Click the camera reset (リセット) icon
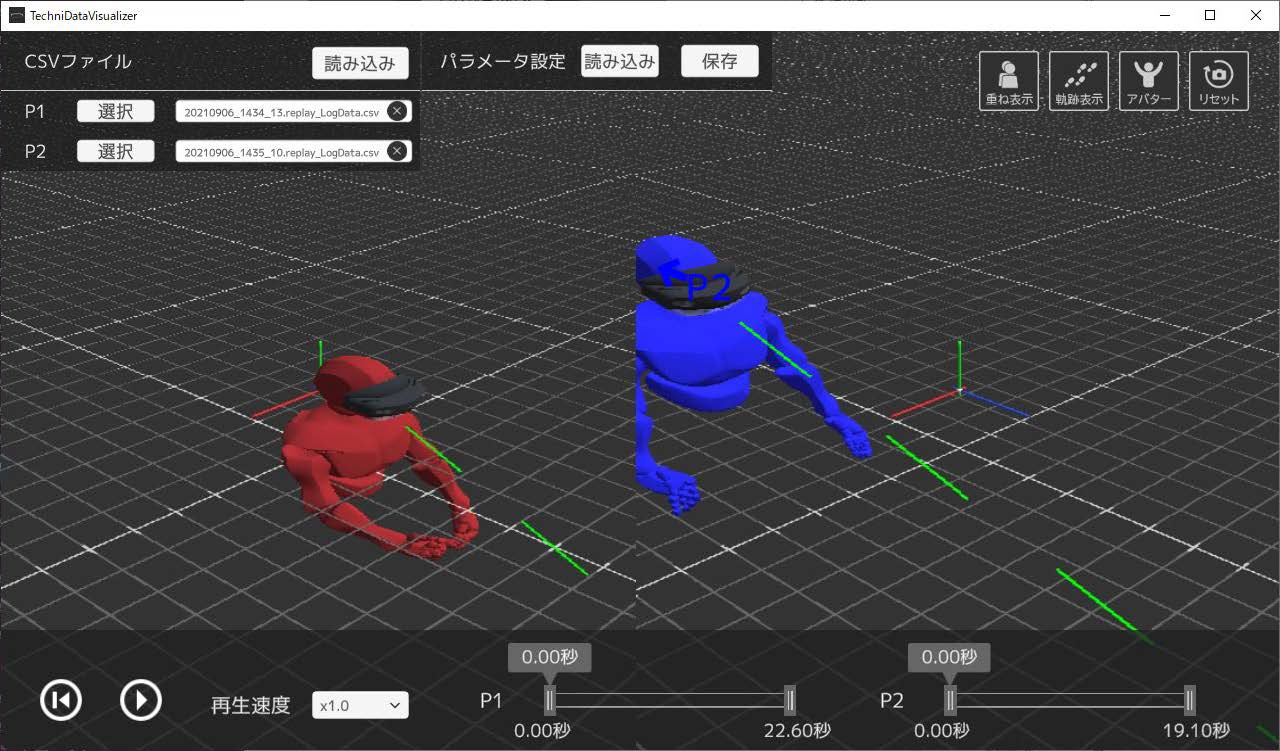The width and height of the screenshot is (1280, 751). (1218, 80)
